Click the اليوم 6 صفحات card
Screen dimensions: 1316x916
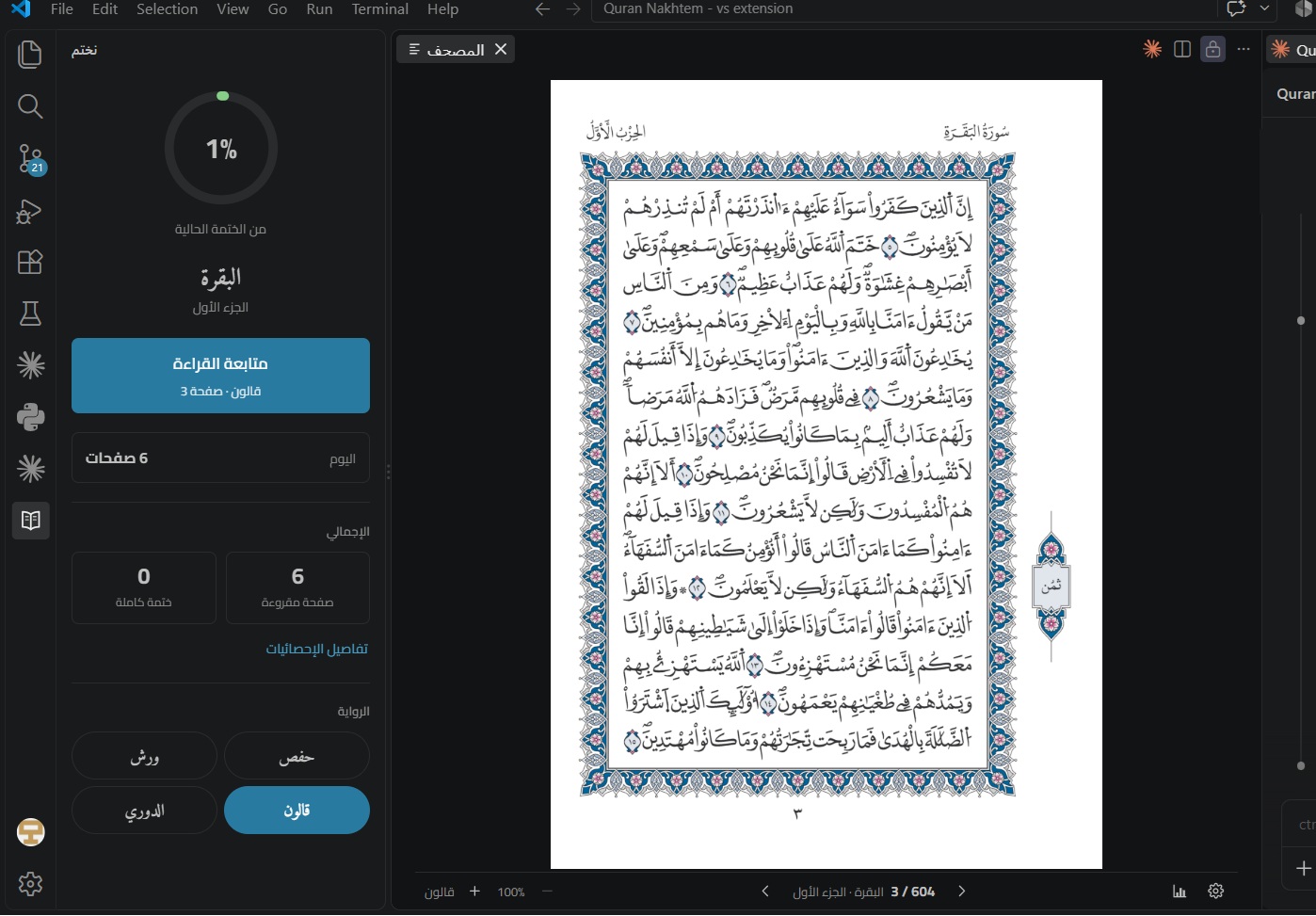(220, 458)
